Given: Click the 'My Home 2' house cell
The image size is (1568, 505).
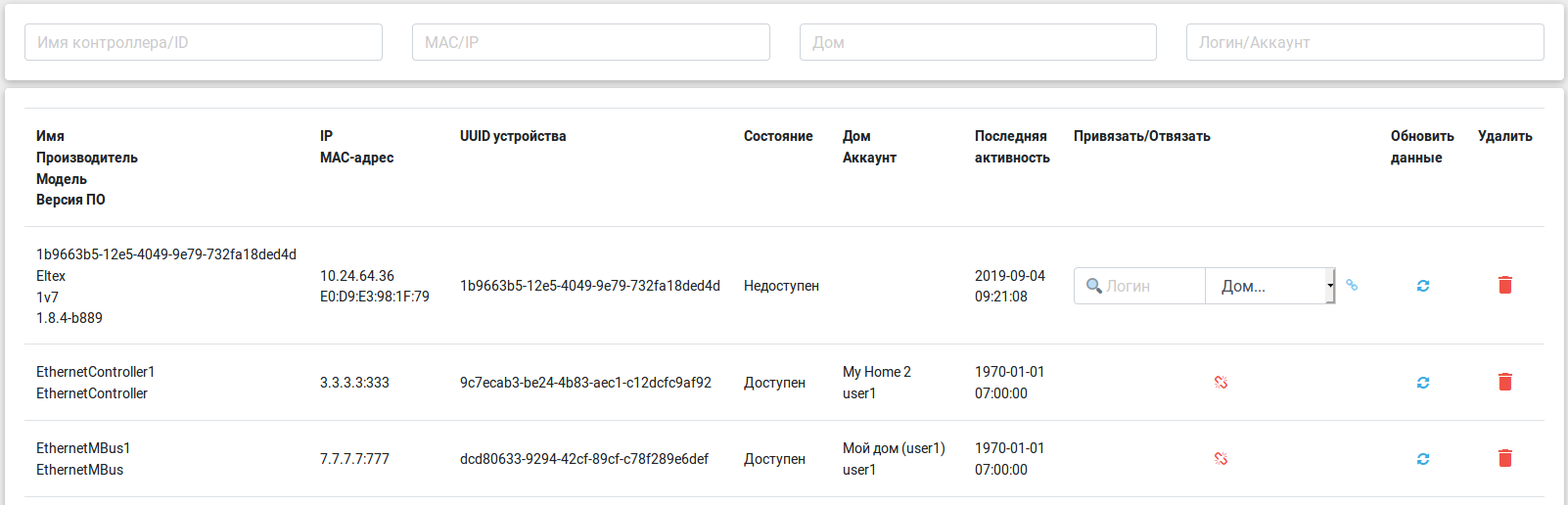Looking at the screenshot, I should pyautogui.click(x=877, y=372).
